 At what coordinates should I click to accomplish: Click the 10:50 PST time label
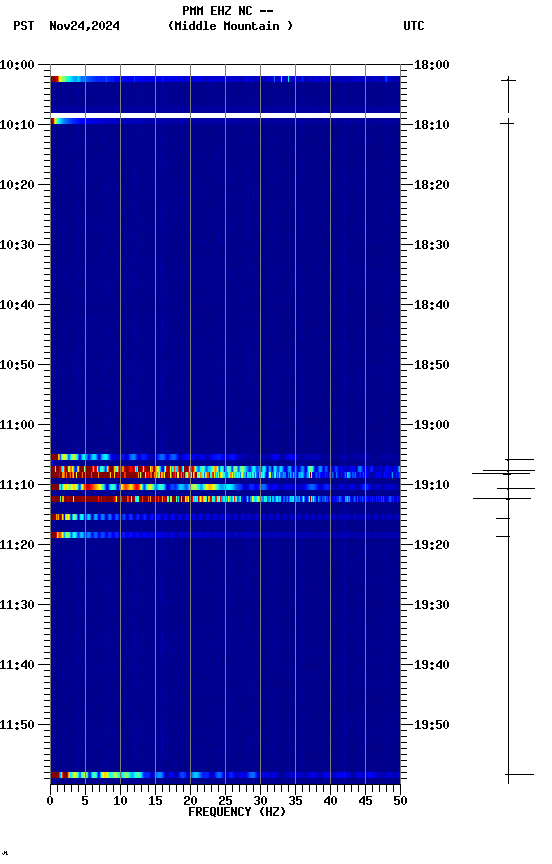17,365
